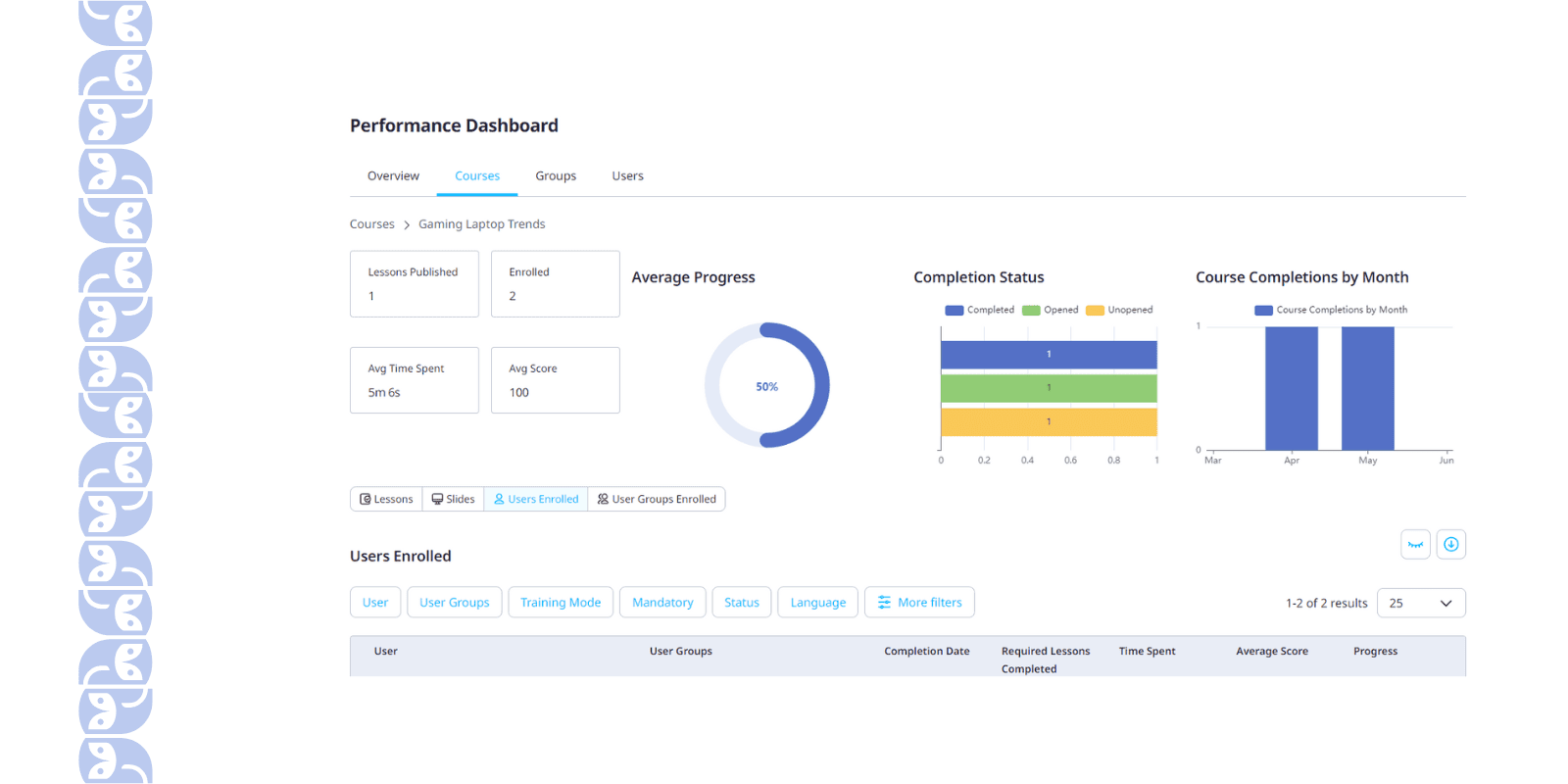The width and height of the screenshot is (1568, 784).
Task: Click the Courses breadcrumb link
Action: point(372,224)
